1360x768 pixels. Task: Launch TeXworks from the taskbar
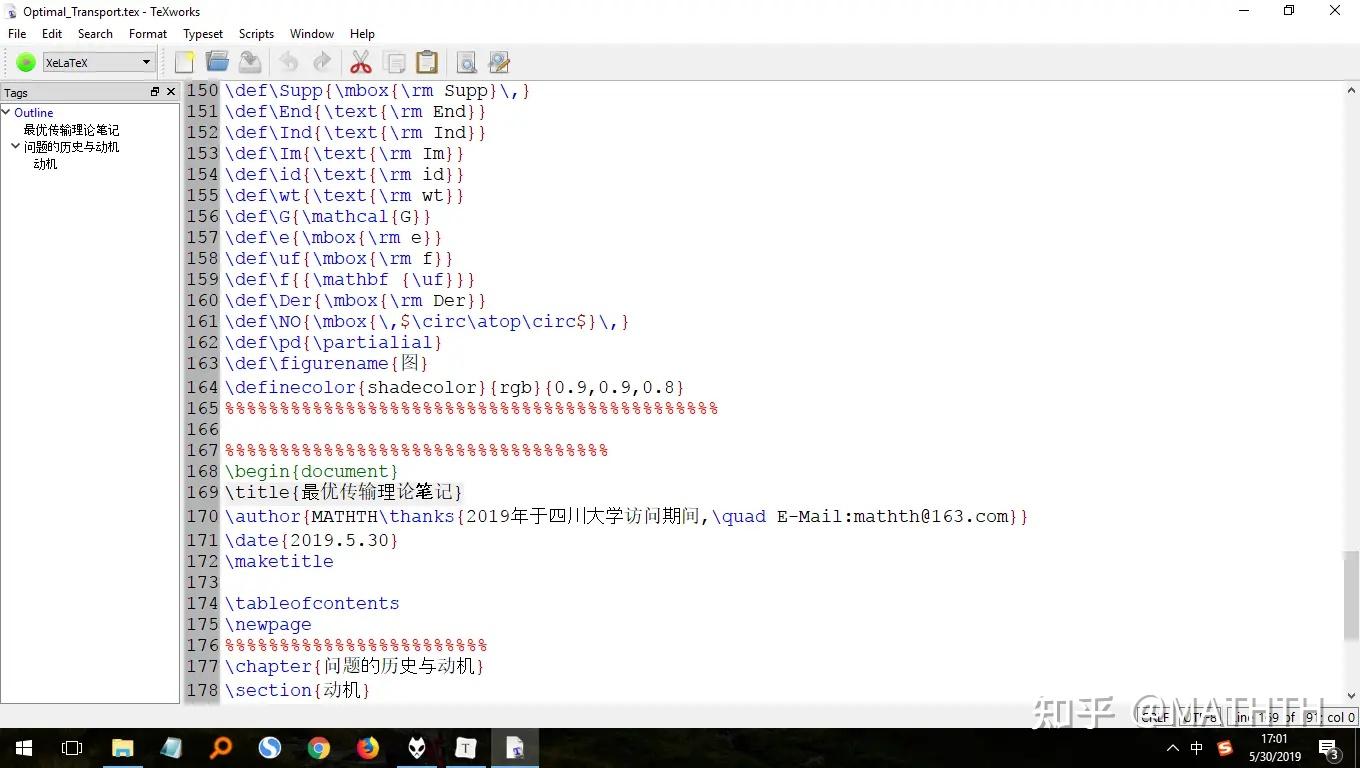pyautogui.click(x=515, y=747)
